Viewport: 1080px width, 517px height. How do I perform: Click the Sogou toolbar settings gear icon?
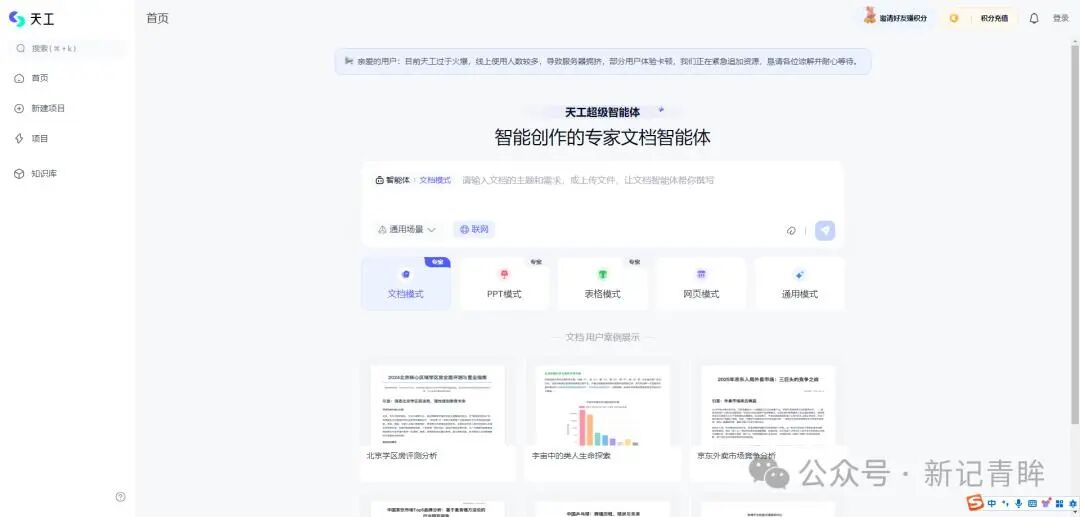click(x=1072, y=503)
